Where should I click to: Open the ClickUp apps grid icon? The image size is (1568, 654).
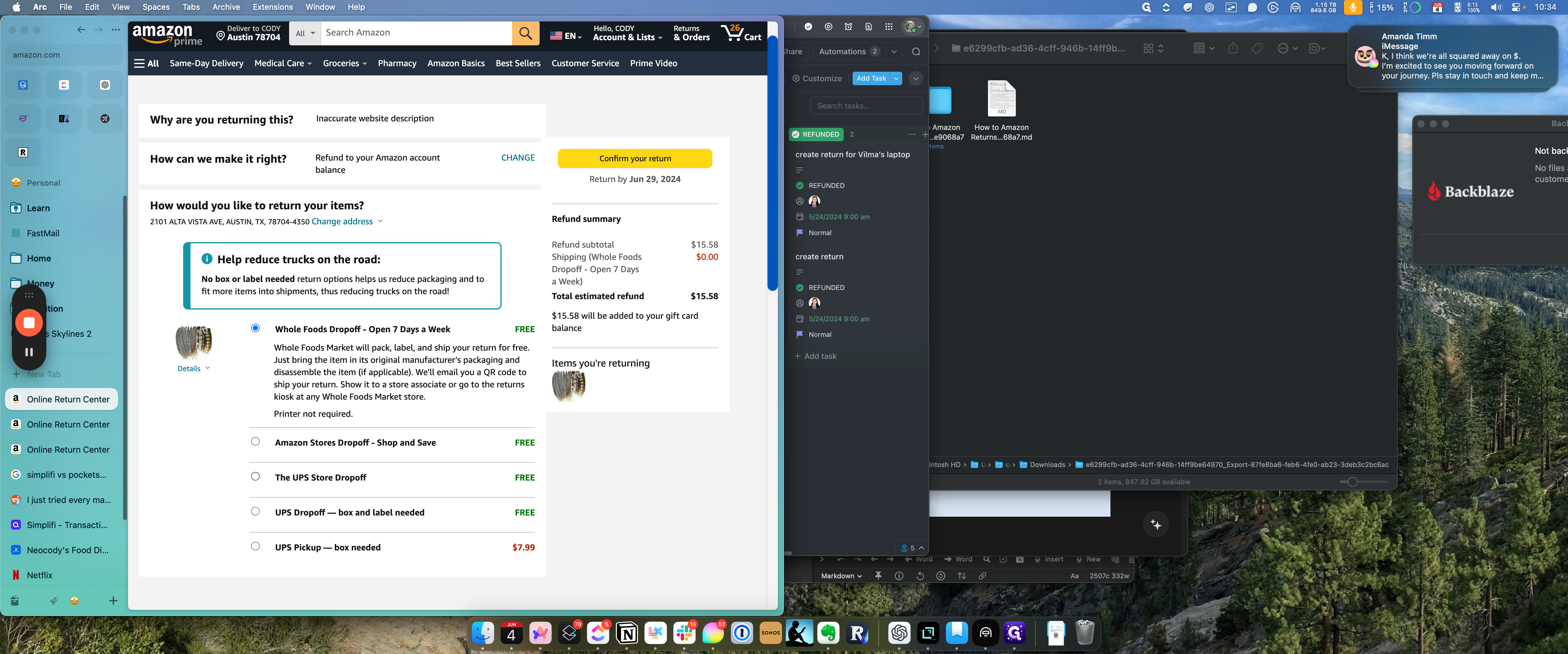[888, 27]
